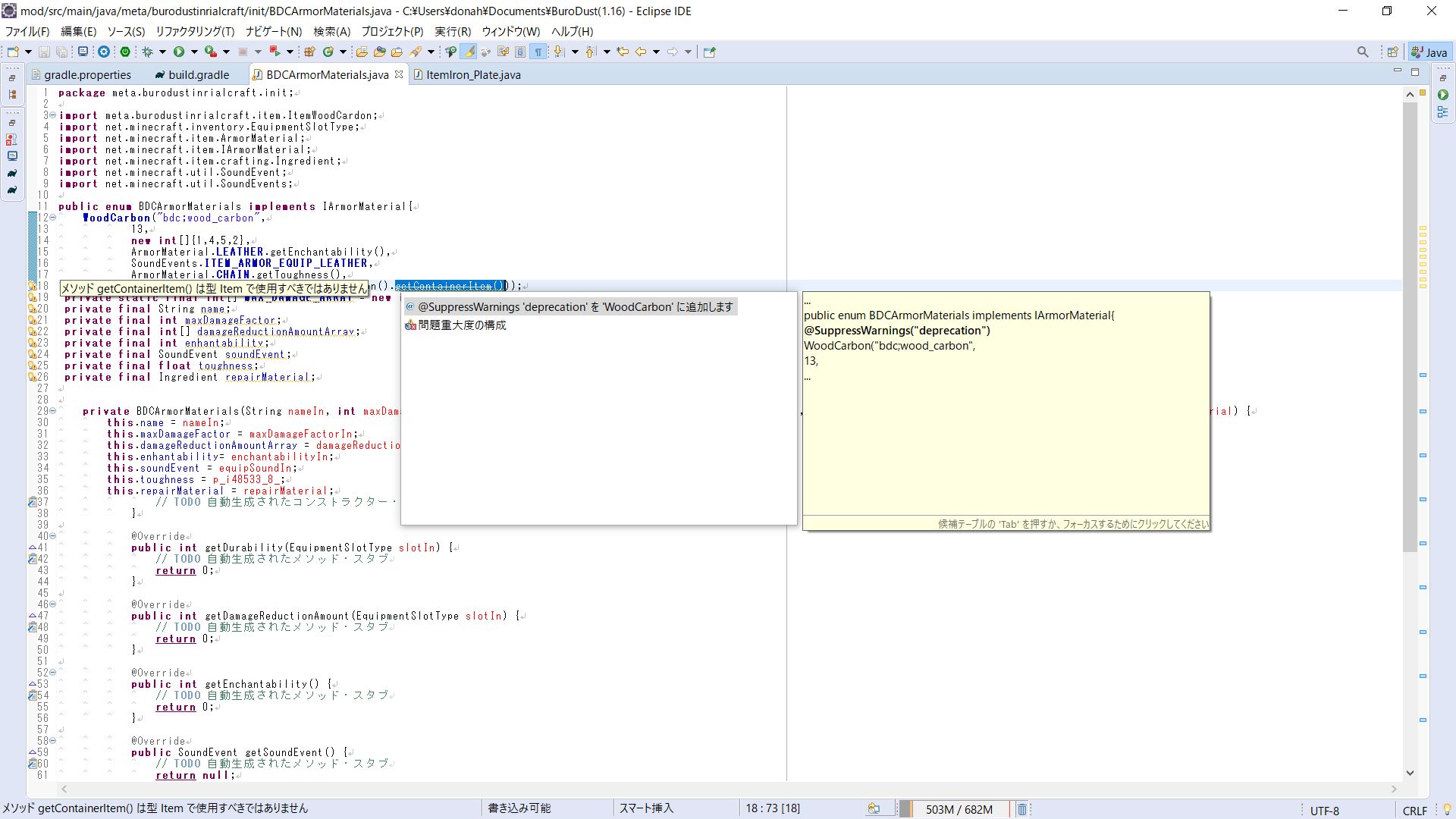Click the green Run button
The height and width of the screenshot is (819, 1456).
[x=179, y=52]
